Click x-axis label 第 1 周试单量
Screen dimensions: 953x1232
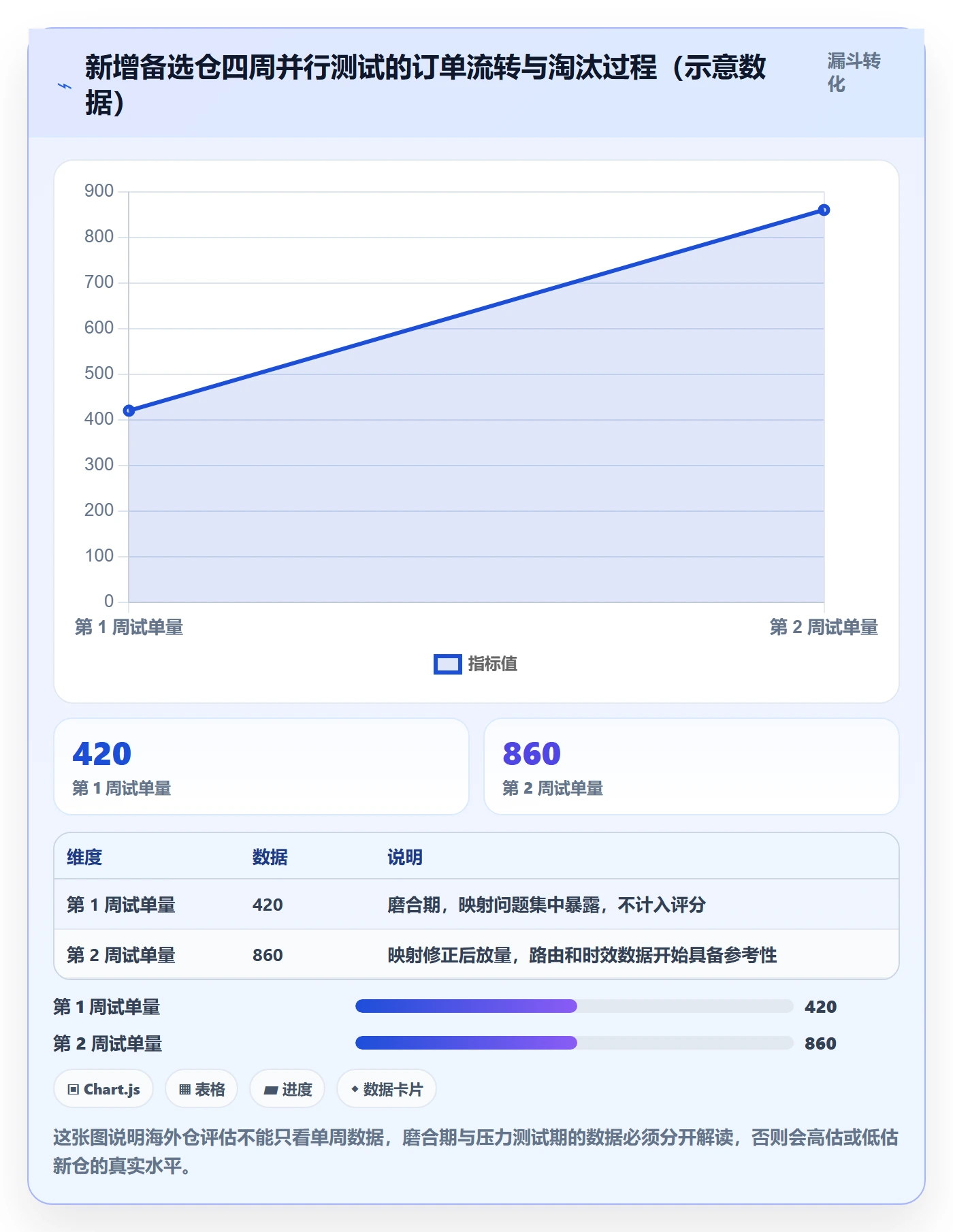click(129, 627)
